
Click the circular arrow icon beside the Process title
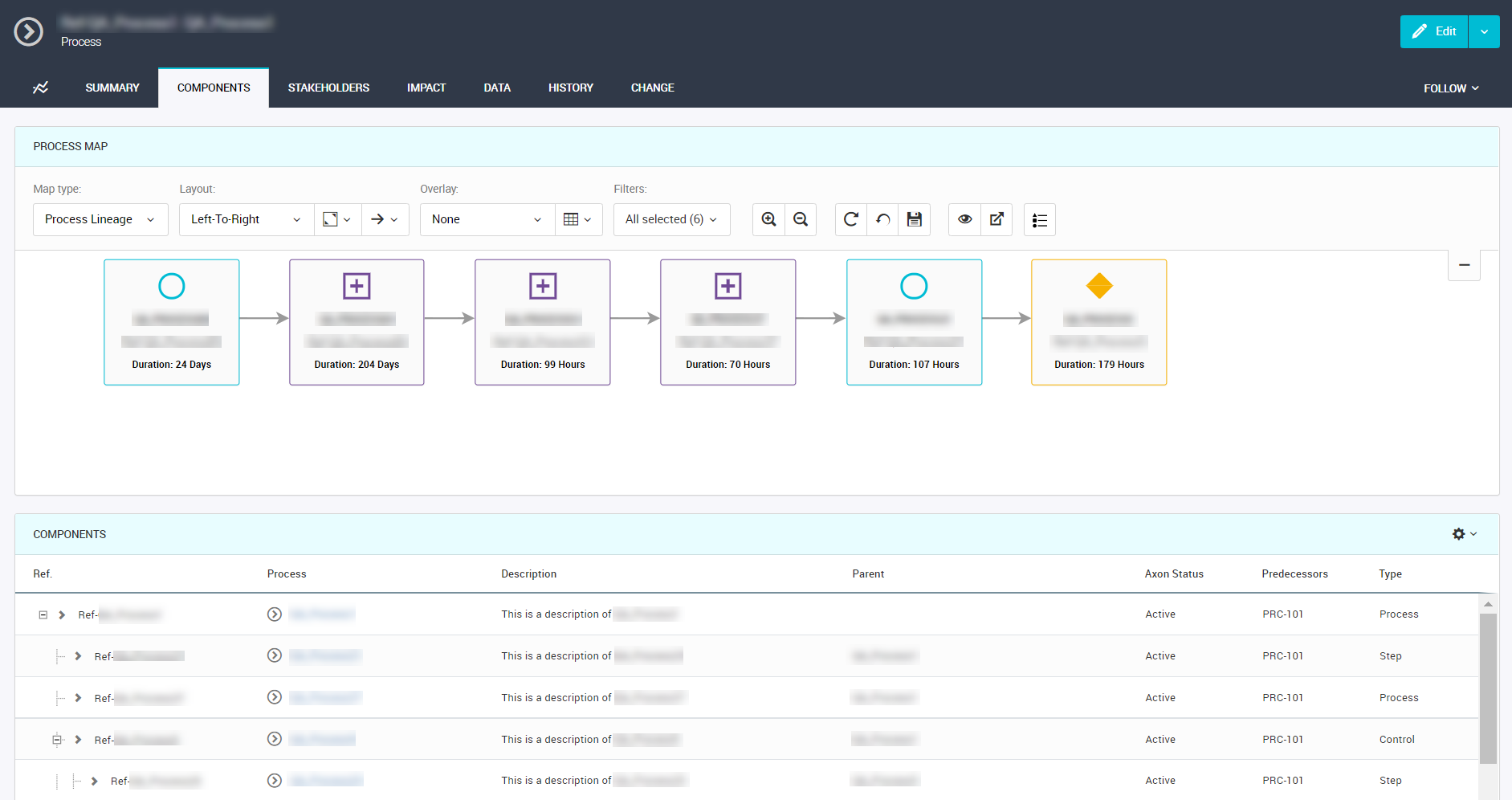coord(29,32)
